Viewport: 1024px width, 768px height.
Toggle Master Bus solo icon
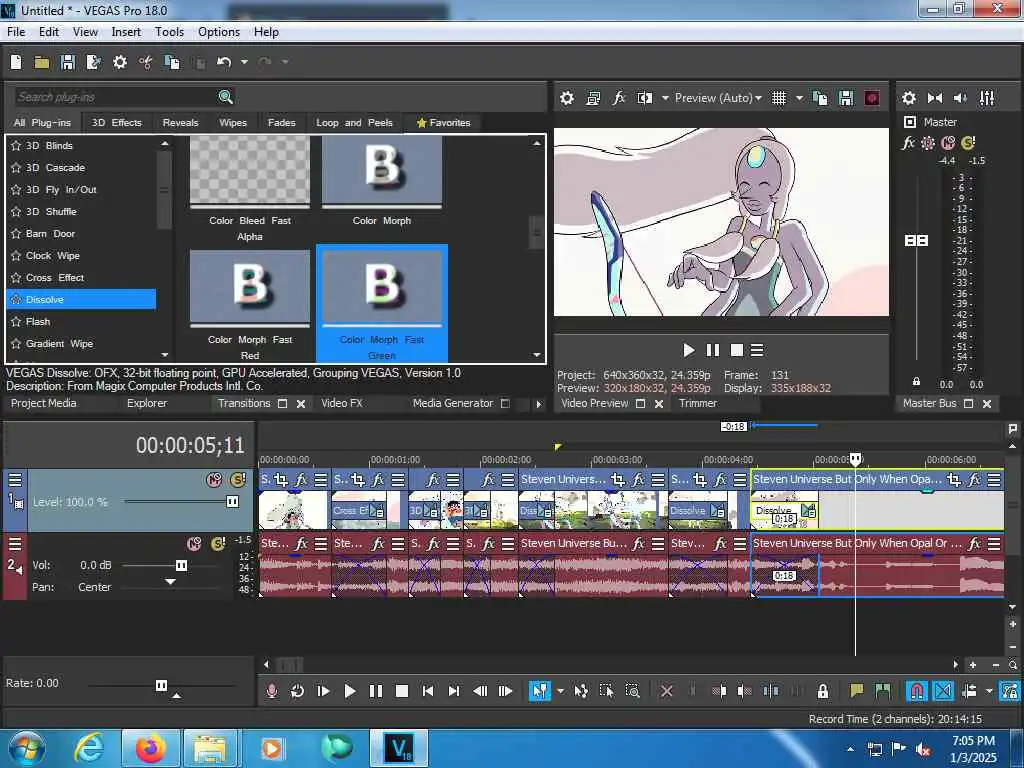968,142
